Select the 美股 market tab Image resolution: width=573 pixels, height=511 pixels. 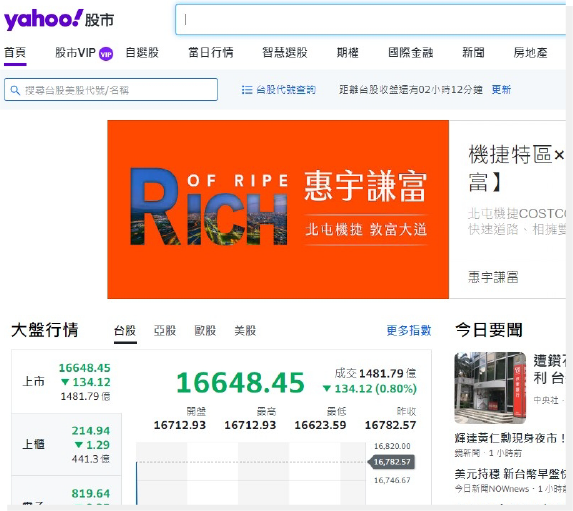(x=245, y=331)
